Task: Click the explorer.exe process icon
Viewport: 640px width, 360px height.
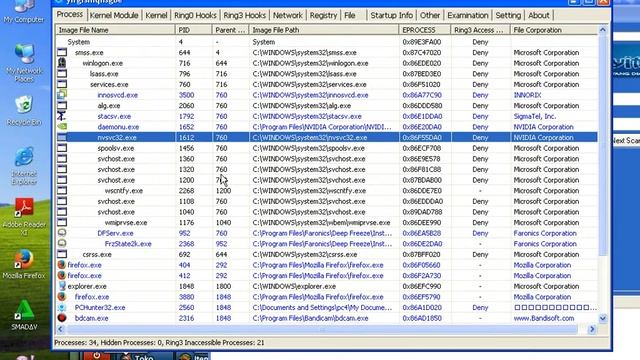Action: 62,286
